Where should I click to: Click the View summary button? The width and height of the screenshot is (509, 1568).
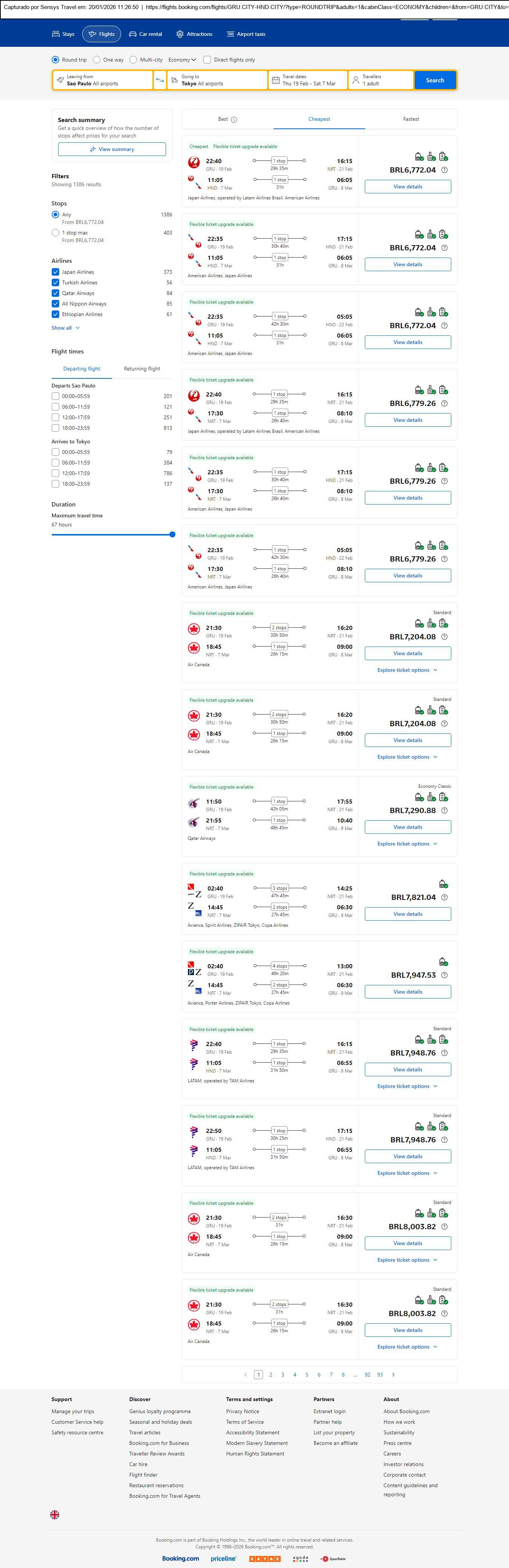(x=112, y=149)
